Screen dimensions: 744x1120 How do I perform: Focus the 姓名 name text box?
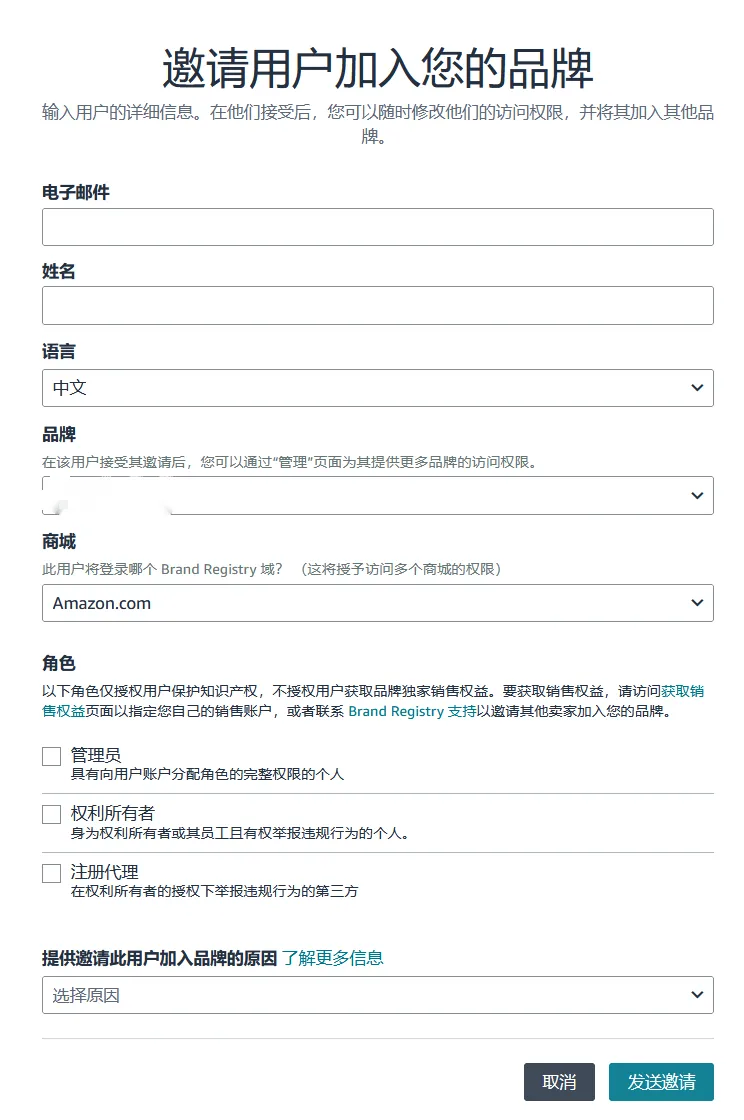pos(377,306)
